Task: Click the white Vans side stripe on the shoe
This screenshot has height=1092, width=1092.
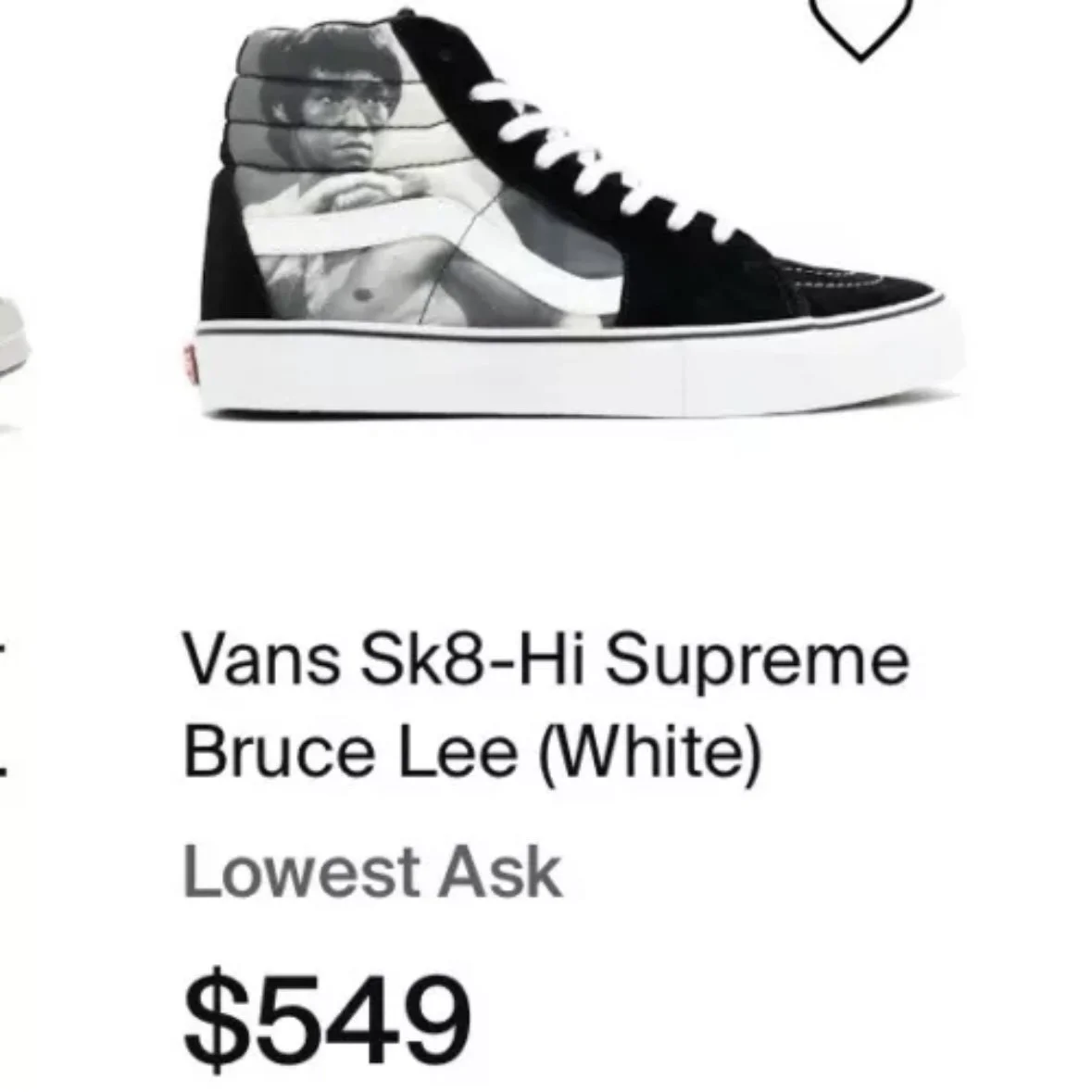Action: (432, 251)
